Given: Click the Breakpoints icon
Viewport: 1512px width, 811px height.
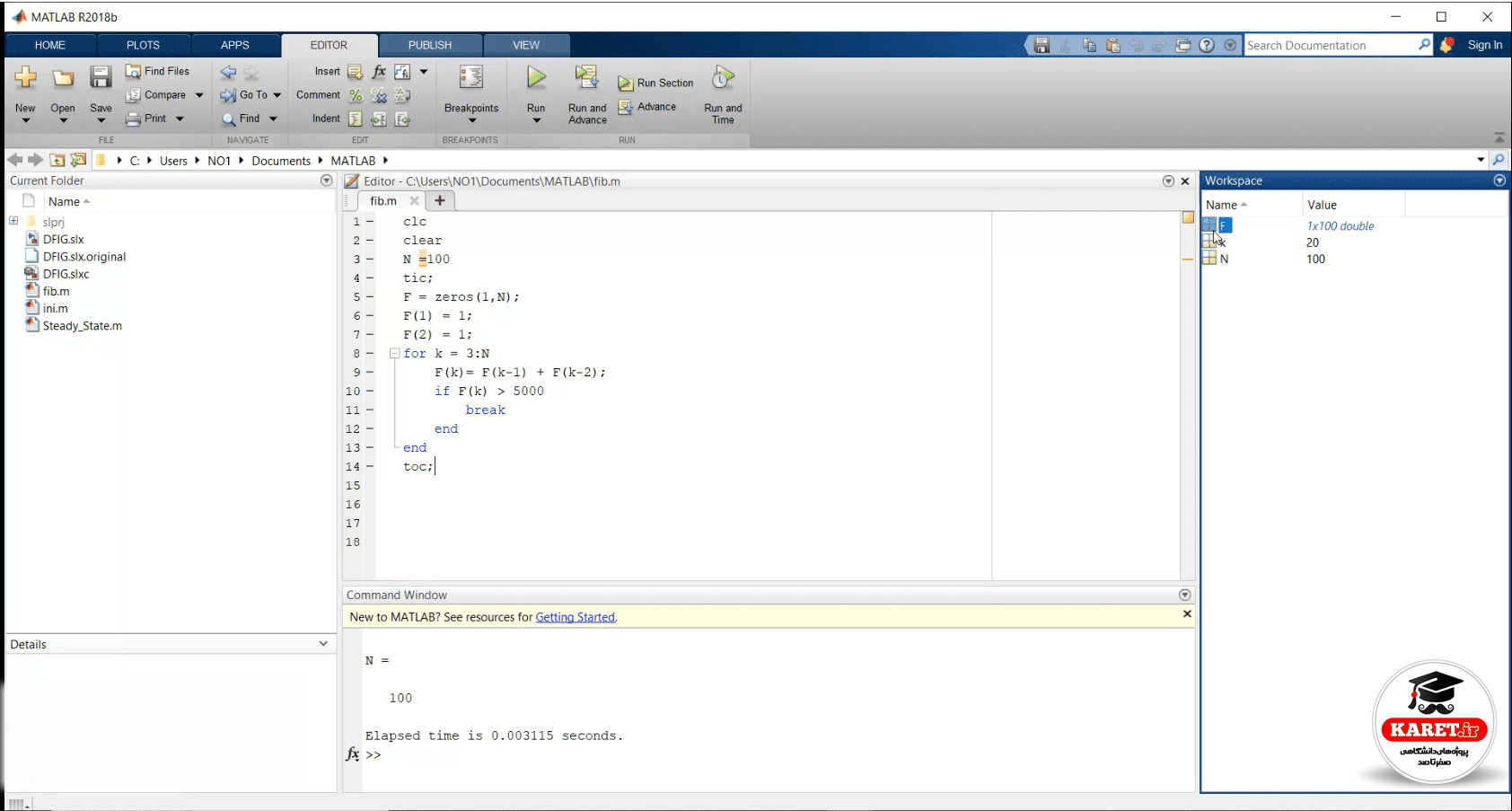Looking at the screenshot, I should coord(471,78).
